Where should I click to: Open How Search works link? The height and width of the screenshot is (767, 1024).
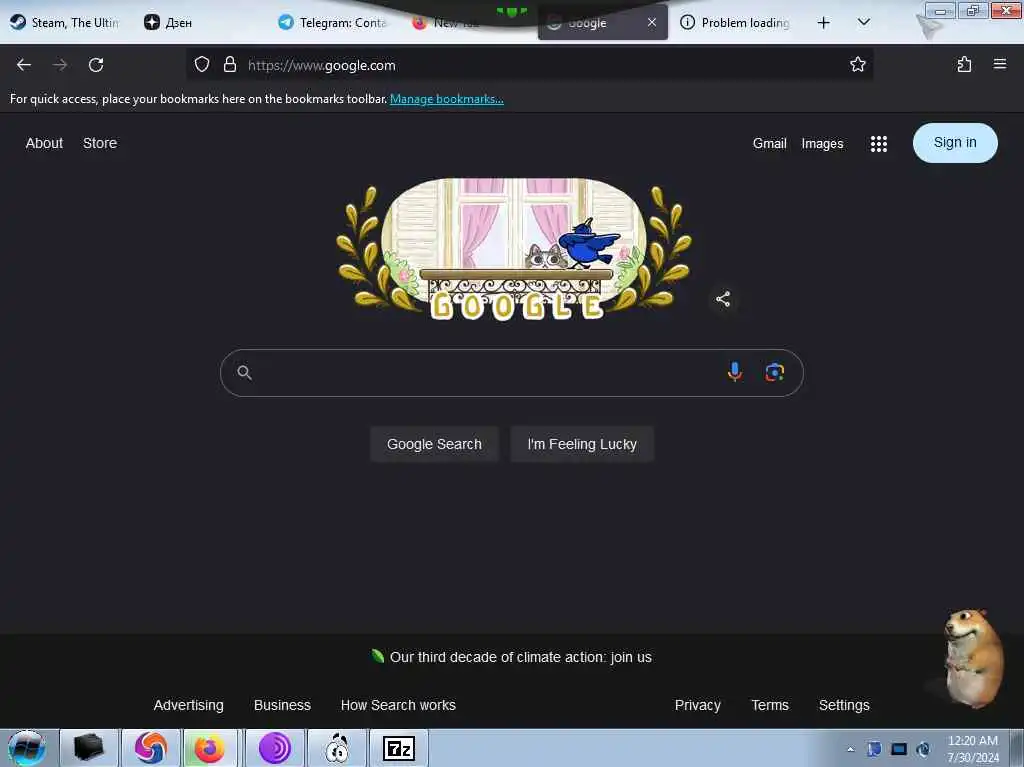click(x=398, y=705)
